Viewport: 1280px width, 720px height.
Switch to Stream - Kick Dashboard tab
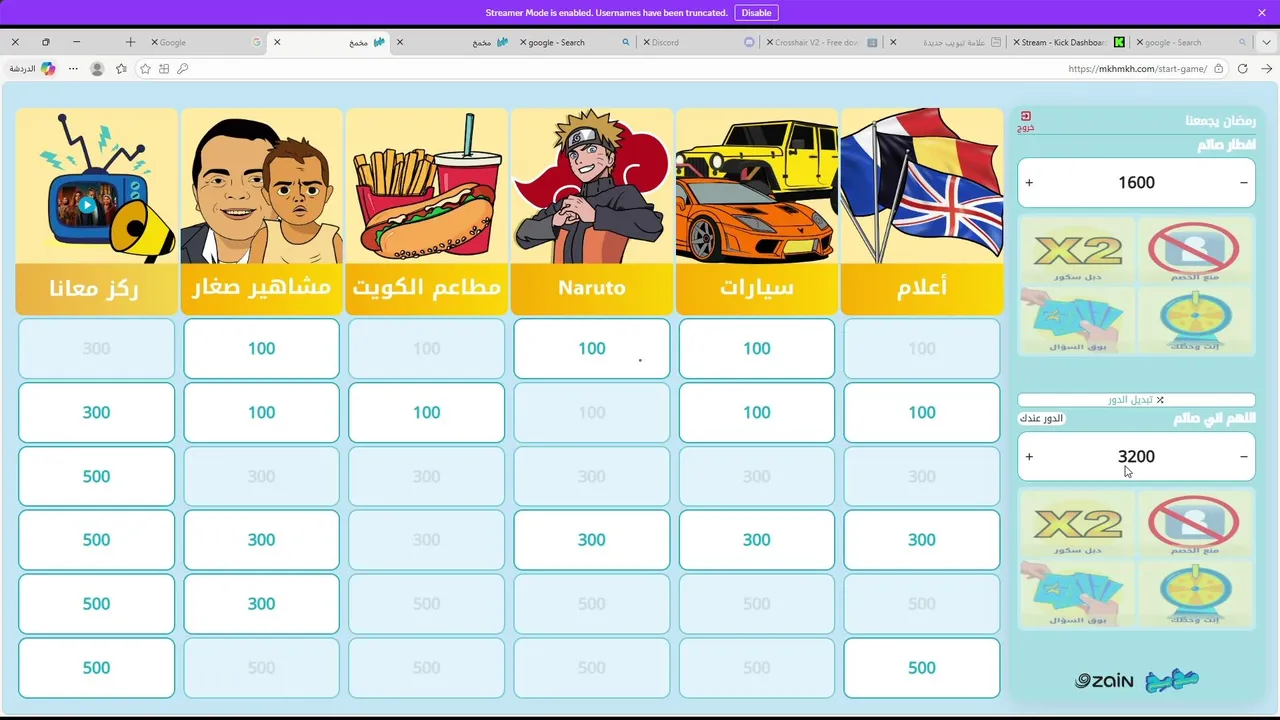coord(1068,42)
